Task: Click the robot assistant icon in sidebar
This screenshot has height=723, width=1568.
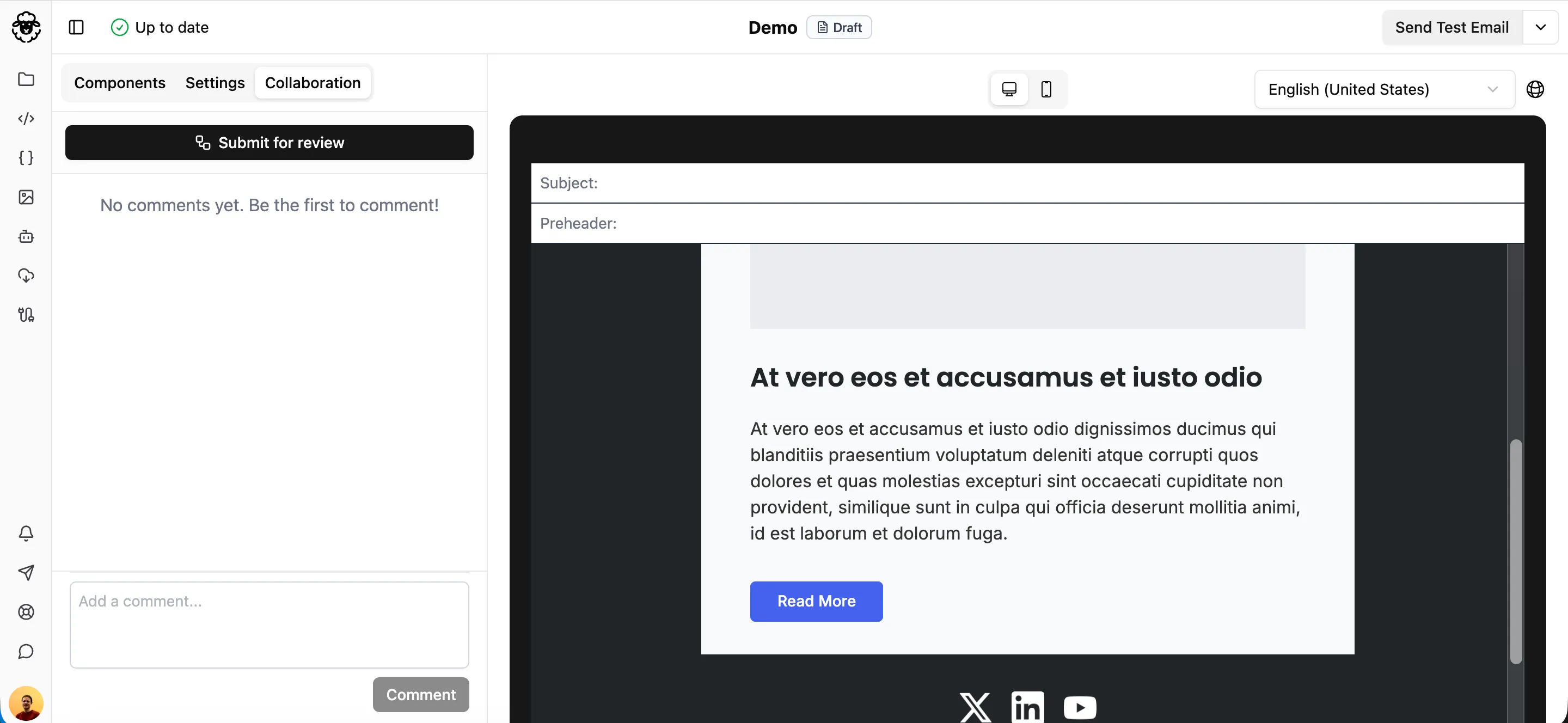Action: point(26,237)
